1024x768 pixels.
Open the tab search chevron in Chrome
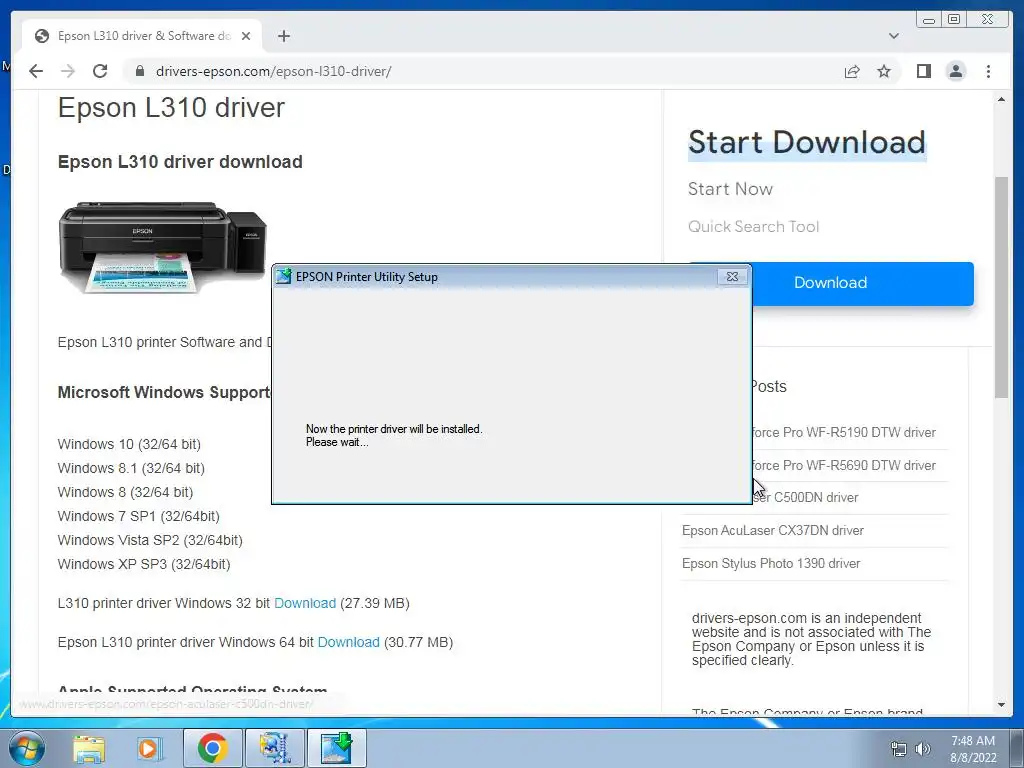click(893, 36)
